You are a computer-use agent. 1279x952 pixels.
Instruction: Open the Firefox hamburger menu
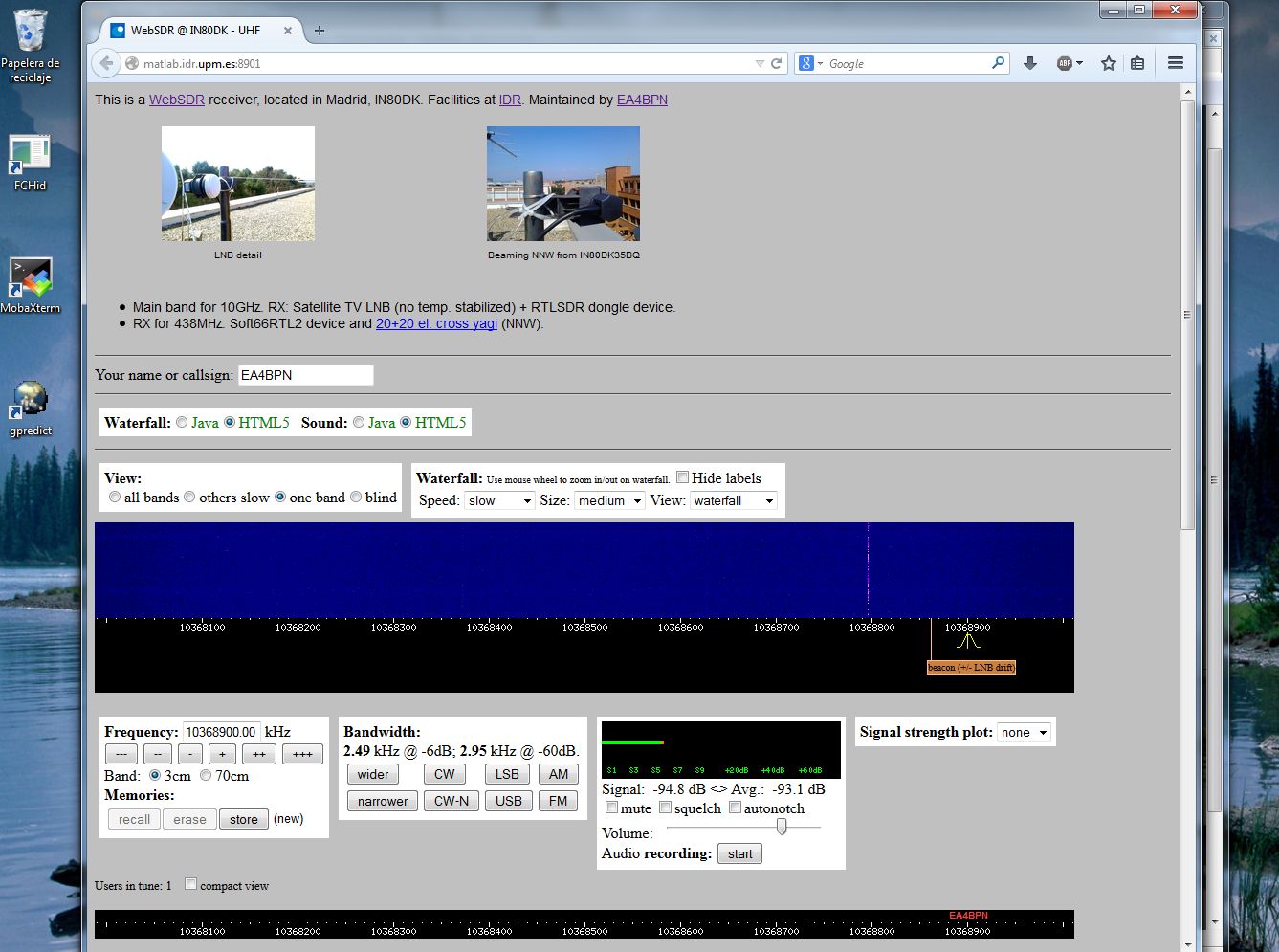[x=1176, y=63]
